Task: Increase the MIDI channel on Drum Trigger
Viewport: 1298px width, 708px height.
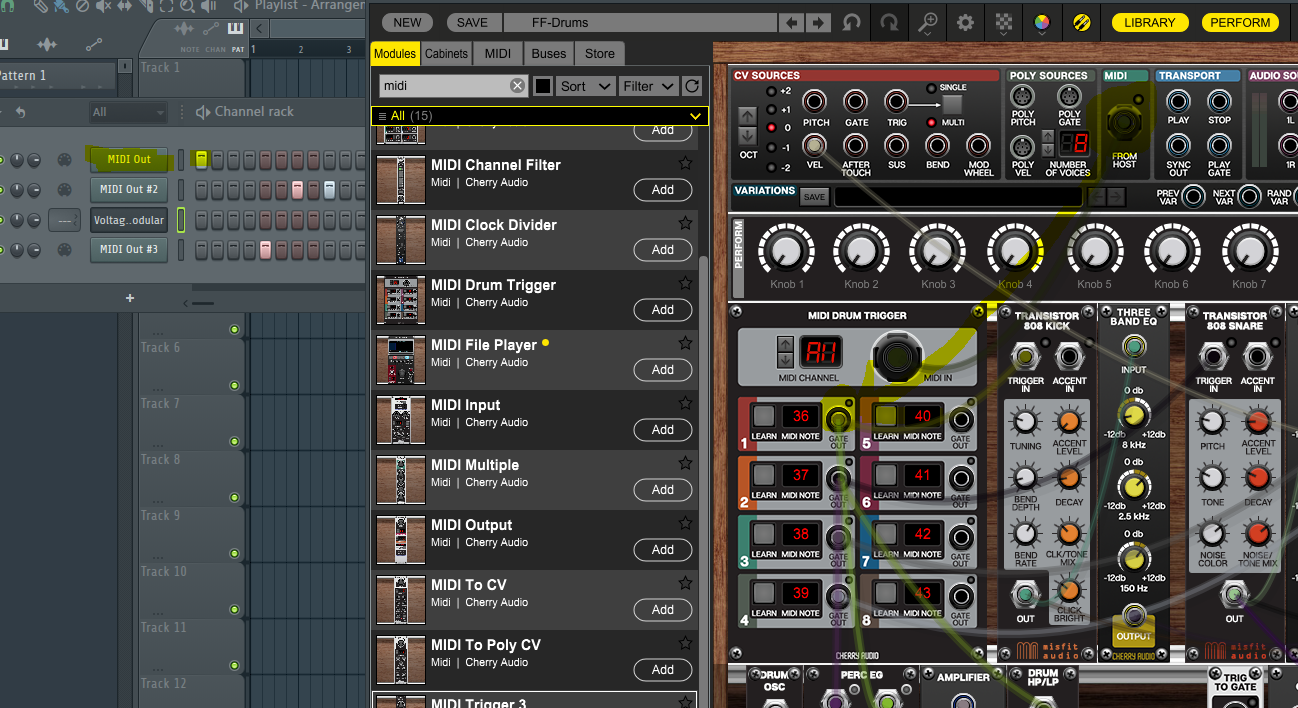Action: point(786,343)
